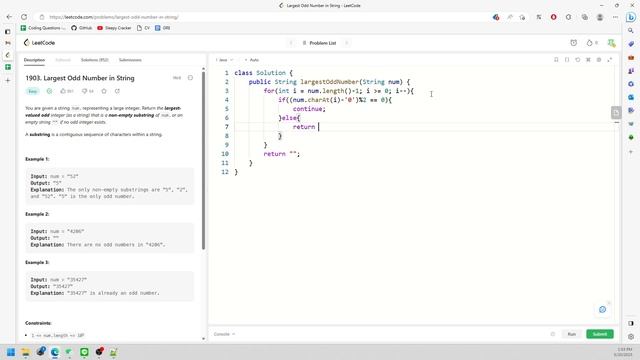Open the GitHub bookmark
640x360 pixels.
82,28
